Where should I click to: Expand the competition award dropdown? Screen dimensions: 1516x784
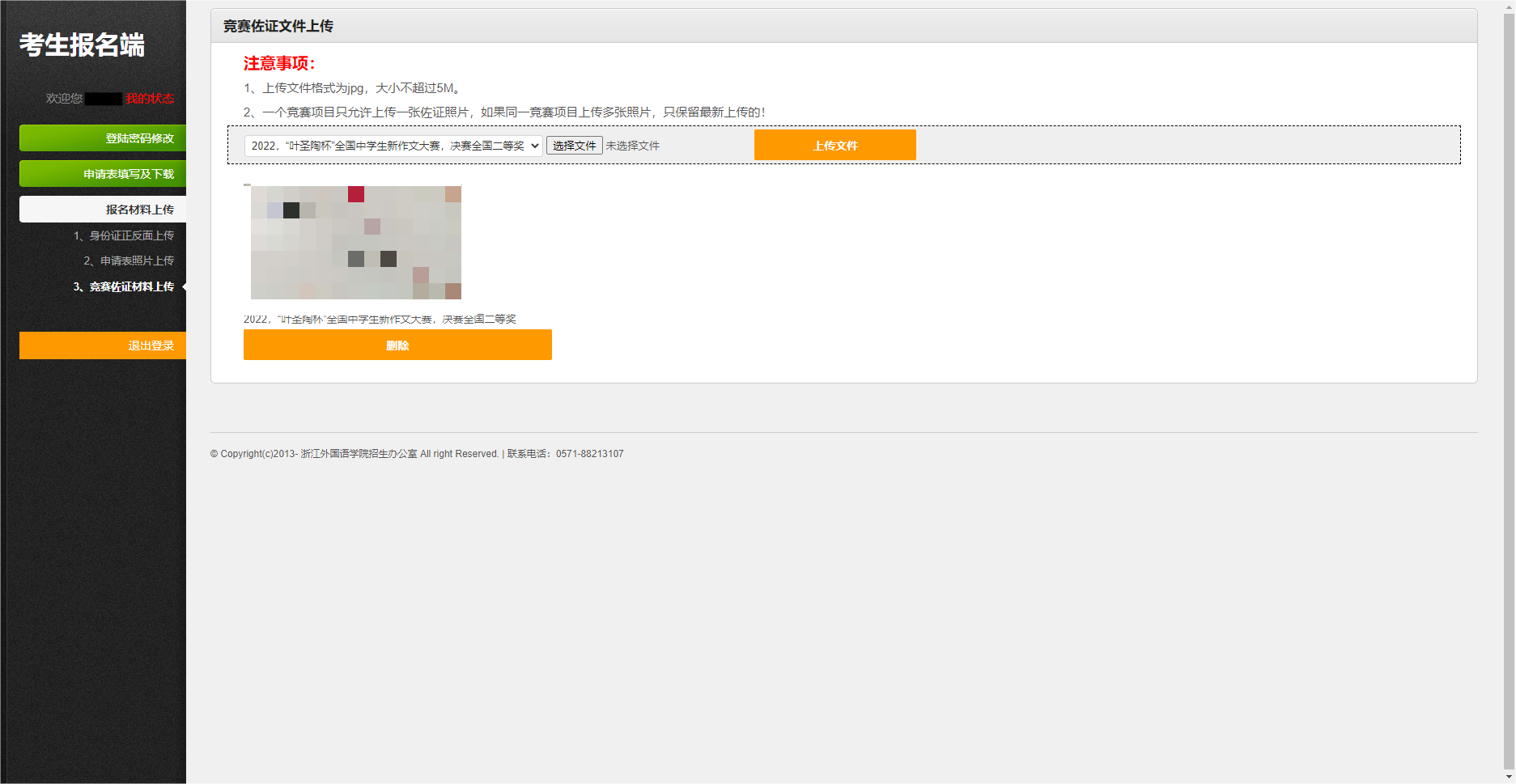pyautogui.click(x=393, y=146)
